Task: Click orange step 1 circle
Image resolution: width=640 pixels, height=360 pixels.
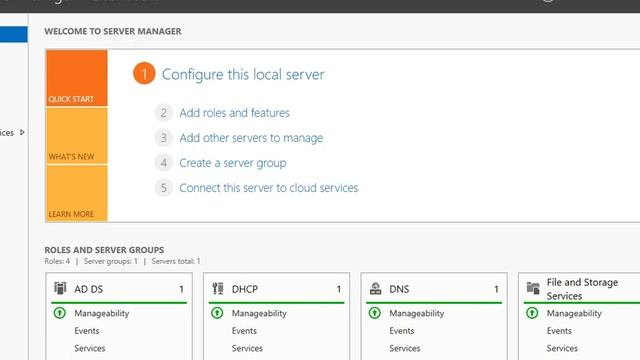Action: click(x=144, y=73)
